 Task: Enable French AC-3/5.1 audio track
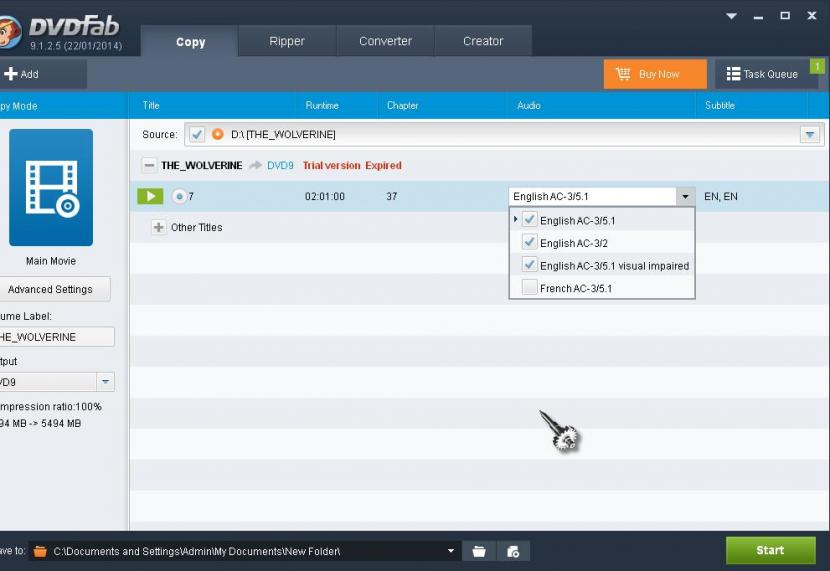click(x=529, y=287)
